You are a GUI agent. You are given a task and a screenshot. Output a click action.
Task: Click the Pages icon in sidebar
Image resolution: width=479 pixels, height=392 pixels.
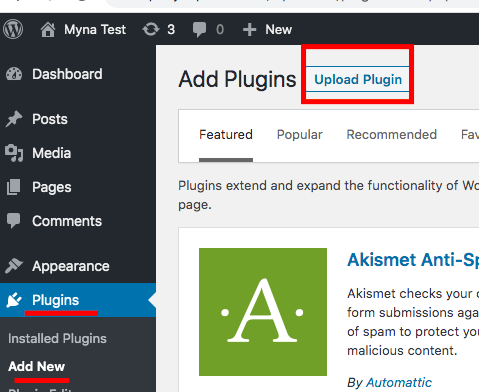[x=14, y=187]
